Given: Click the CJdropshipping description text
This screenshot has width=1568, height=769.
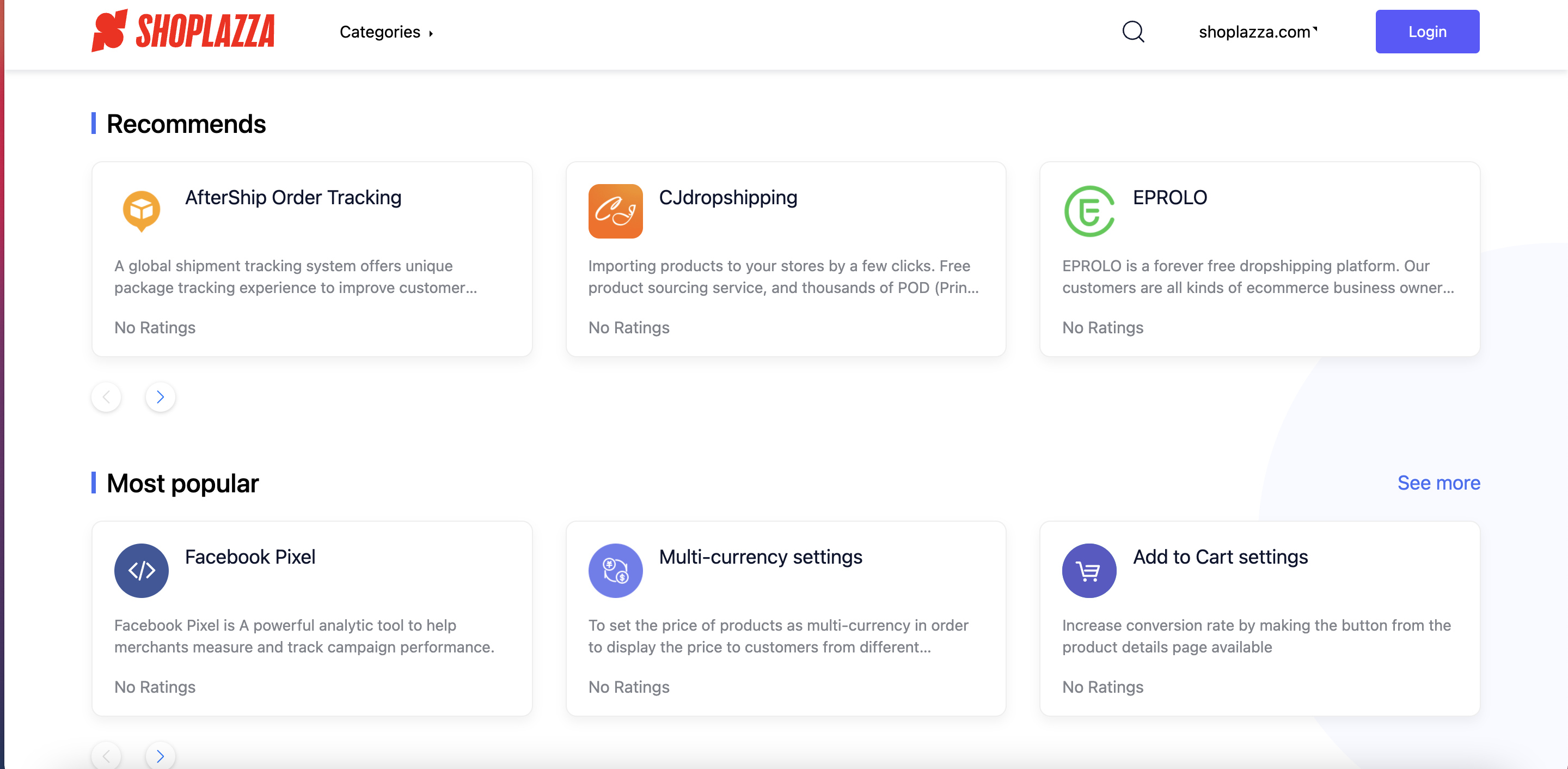Looking at the screenshot, I should click(783, 277).
